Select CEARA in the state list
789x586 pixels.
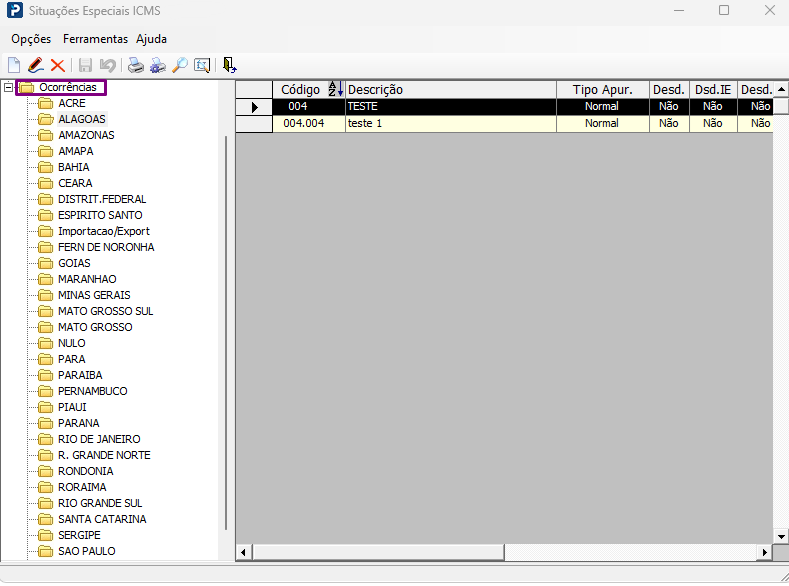point(75,183)
